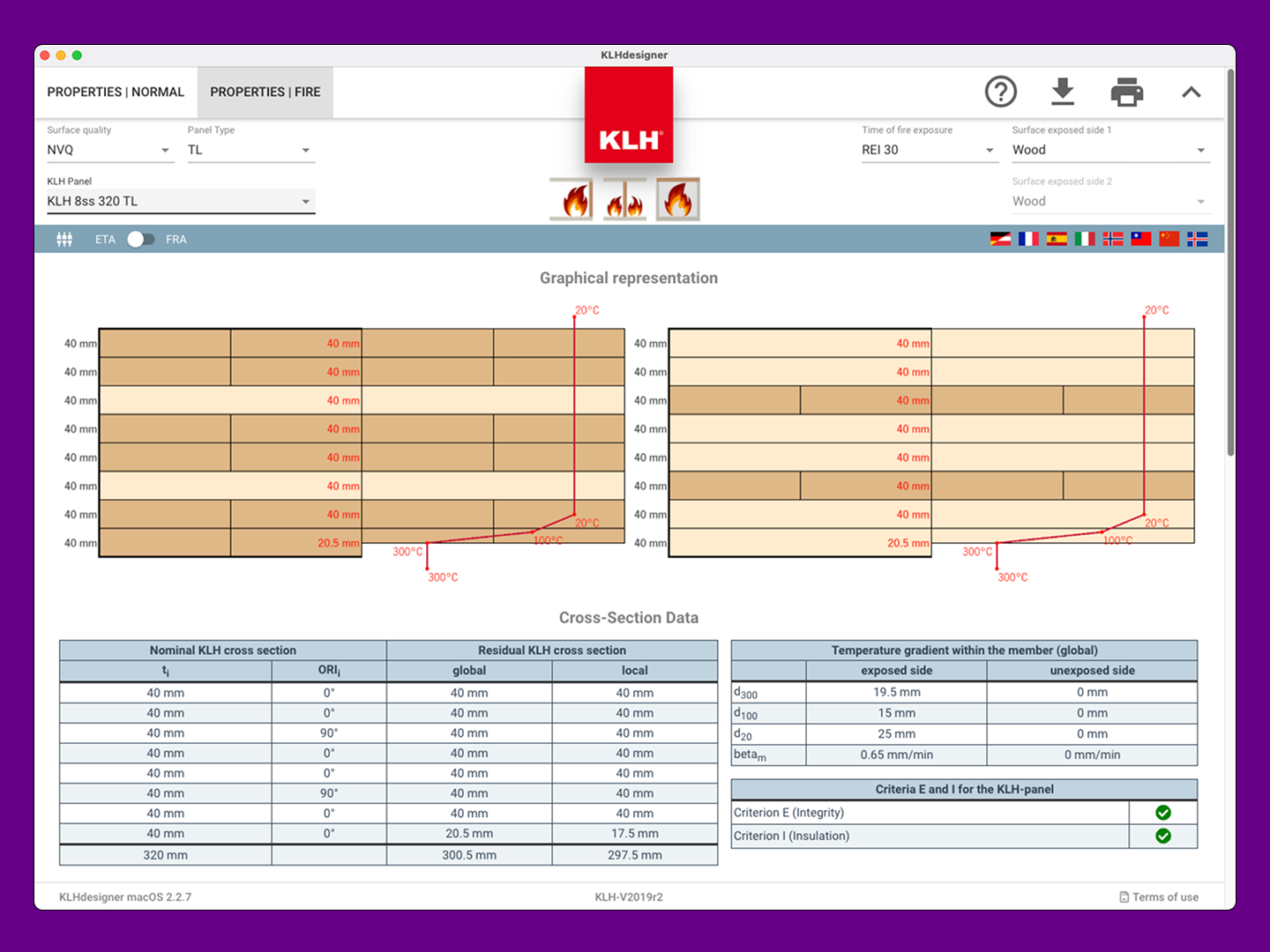Click the right cross-section diagram
The height and width of the screenshot is (952, 1270).
[x=931, y=443]
